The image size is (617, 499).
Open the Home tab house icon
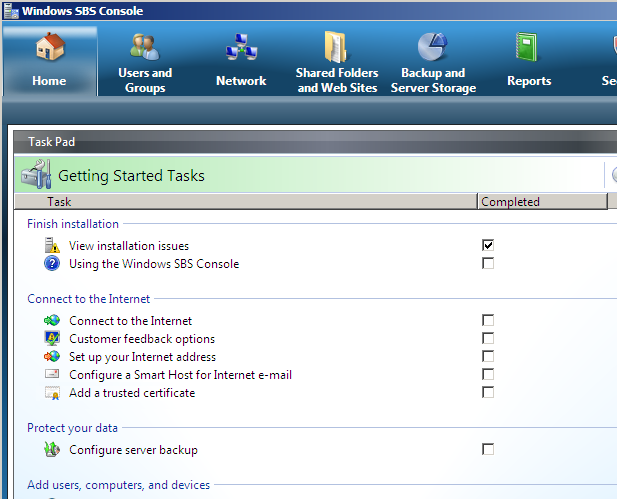pos(50,46)
